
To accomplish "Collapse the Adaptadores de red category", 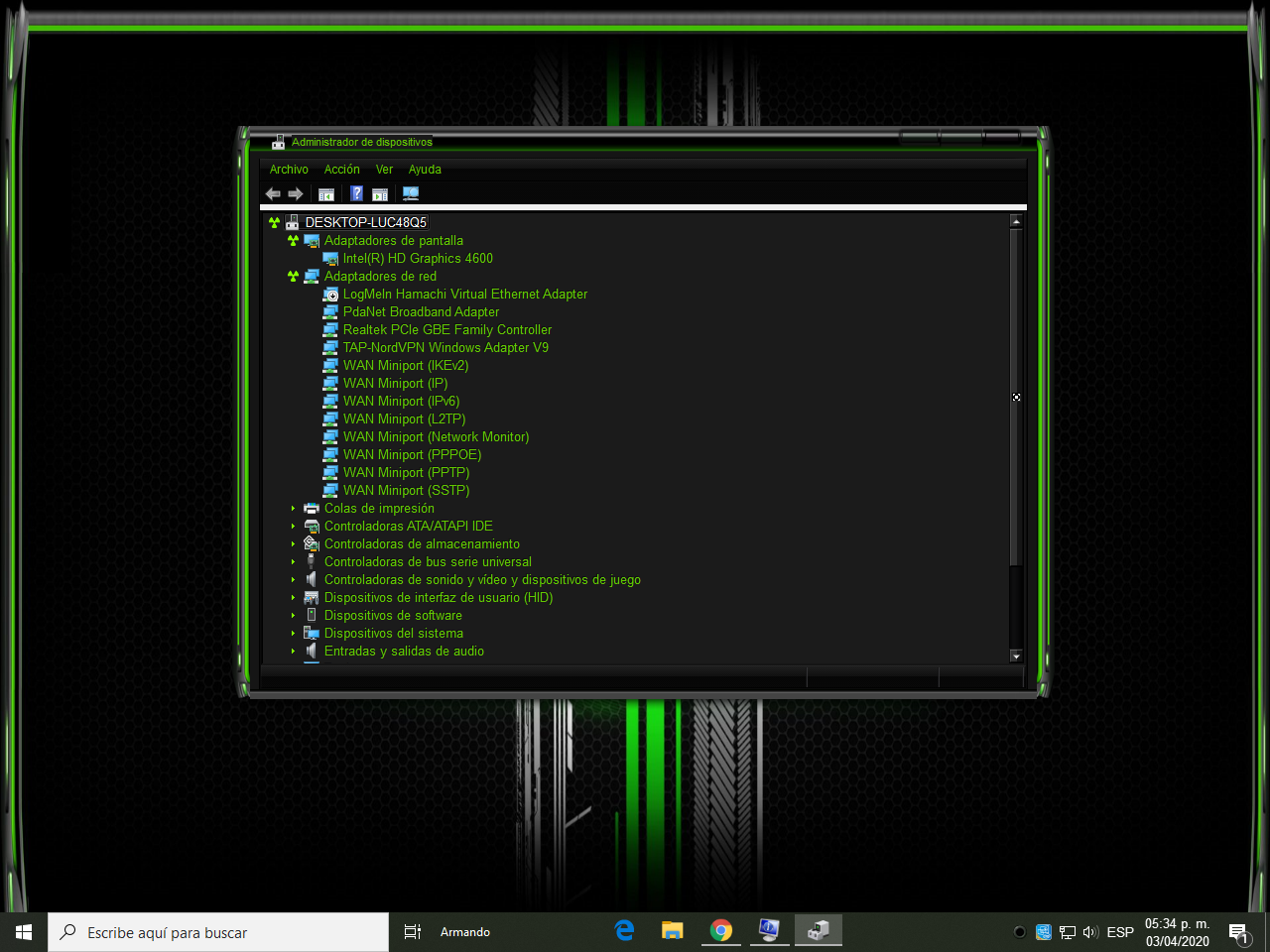I will (293, 277).
